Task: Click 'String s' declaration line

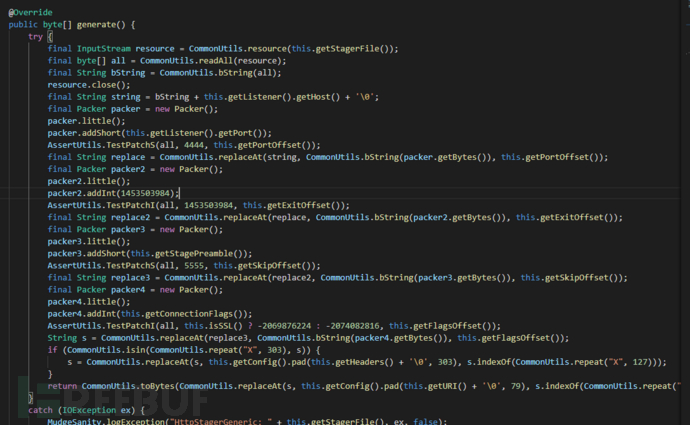Action: point(308,338)
